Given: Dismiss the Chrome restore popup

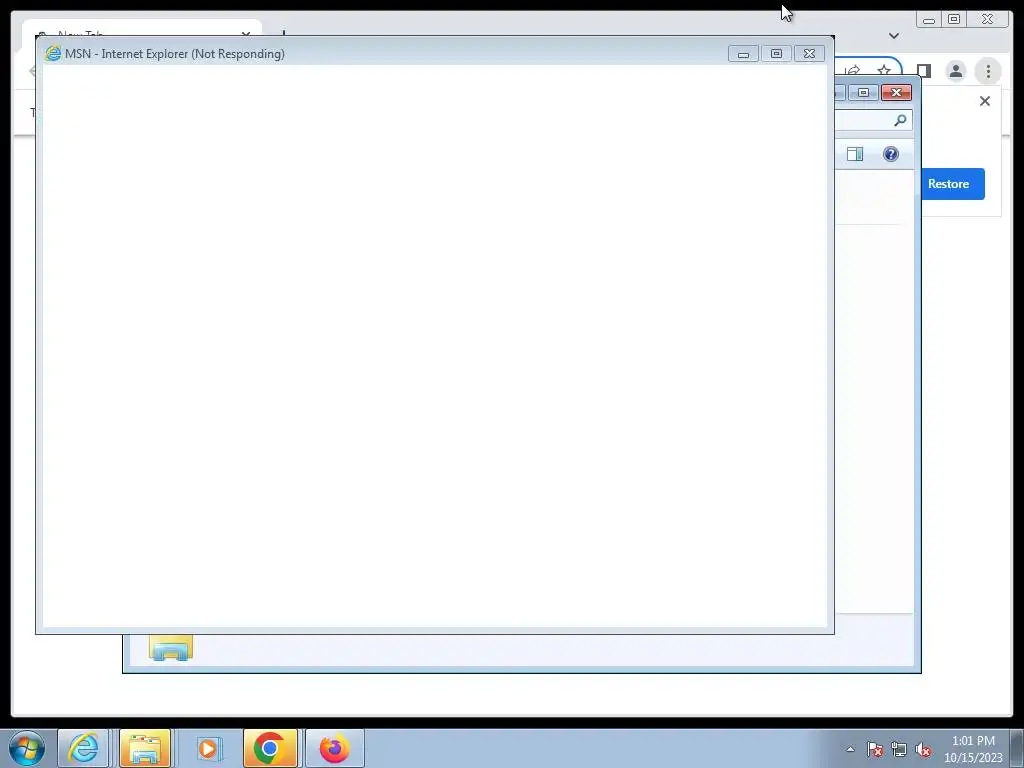Looking at the screenshot, I should [x=985, y=101].
